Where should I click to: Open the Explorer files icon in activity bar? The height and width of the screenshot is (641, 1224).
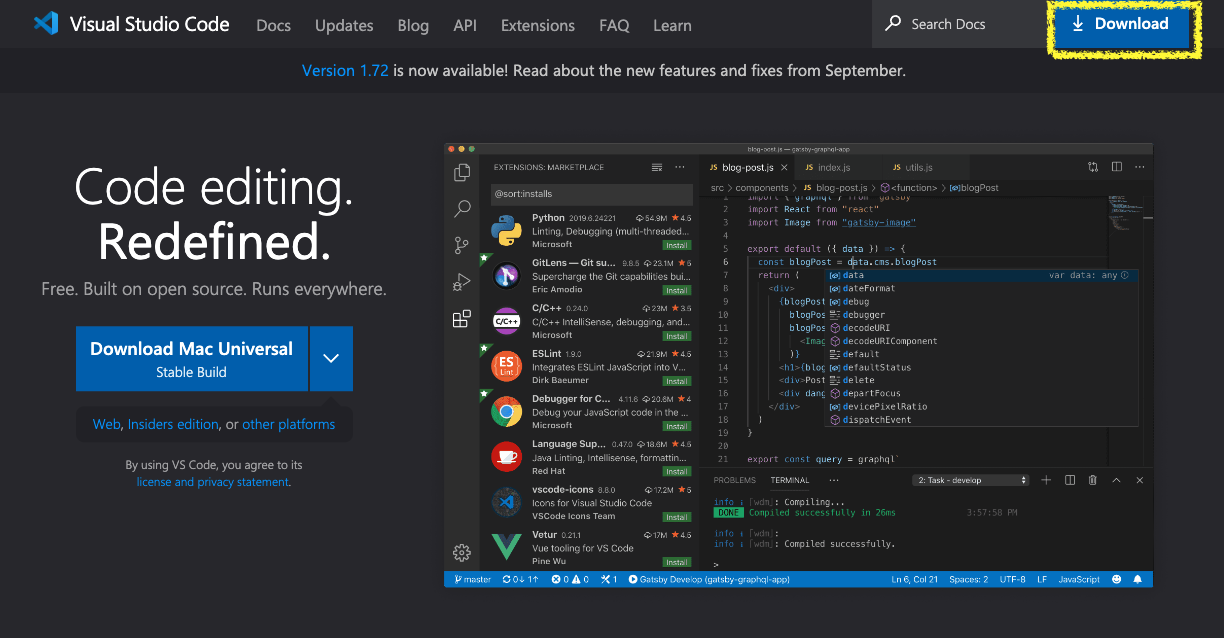tap(462, 173)
